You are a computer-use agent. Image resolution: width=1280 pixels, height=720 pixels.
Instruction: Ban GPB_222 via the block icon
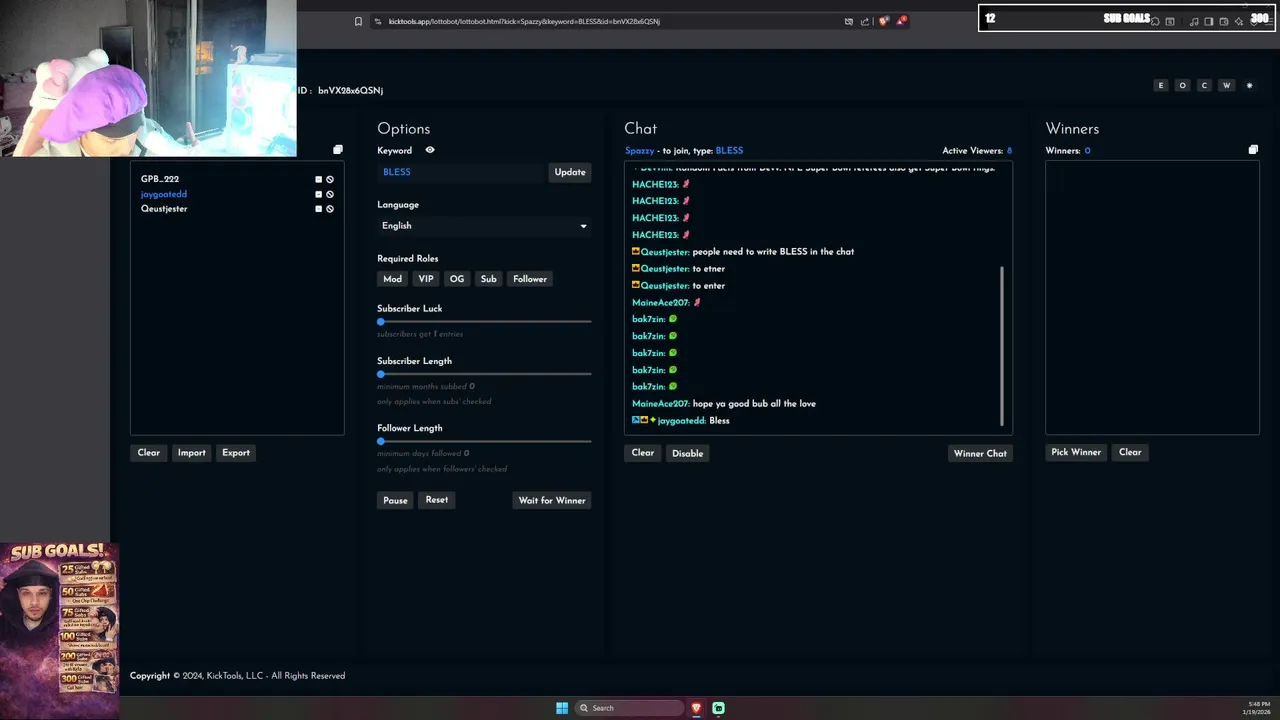pyautogui.click(x=330, y=180)
